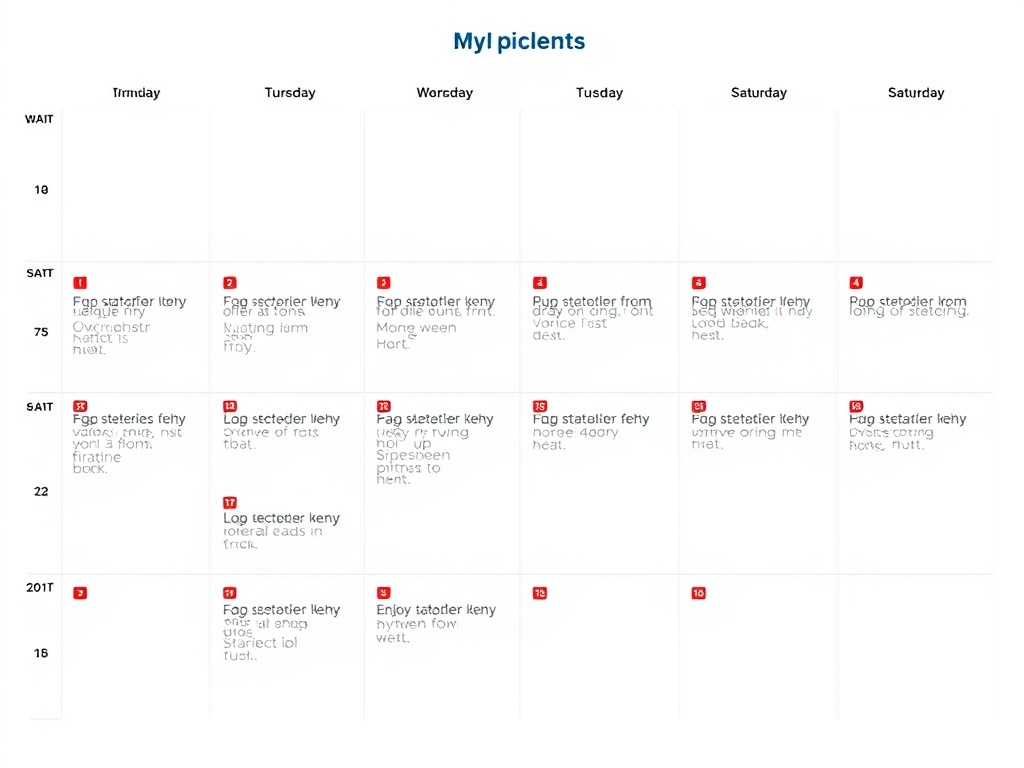Click the "Worday" day header

pyautogui.click(x=444, y=92)
